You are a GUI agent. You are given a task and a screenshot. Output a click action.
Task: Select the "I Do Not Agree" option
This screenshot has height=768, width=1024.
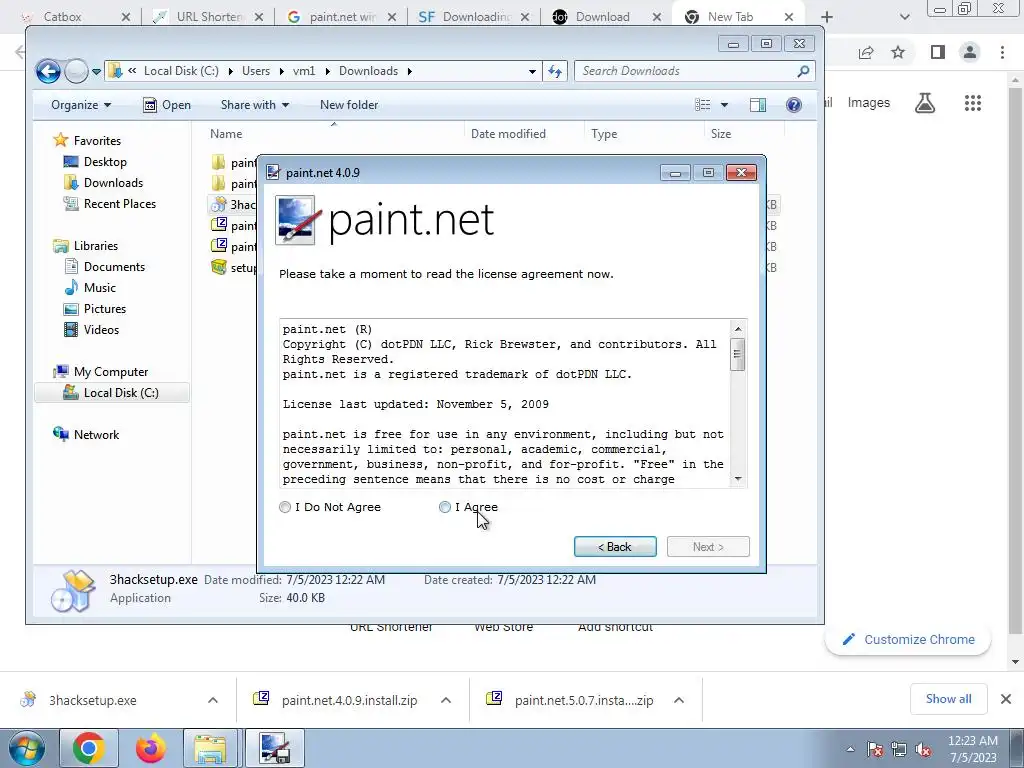coord(285,507)
